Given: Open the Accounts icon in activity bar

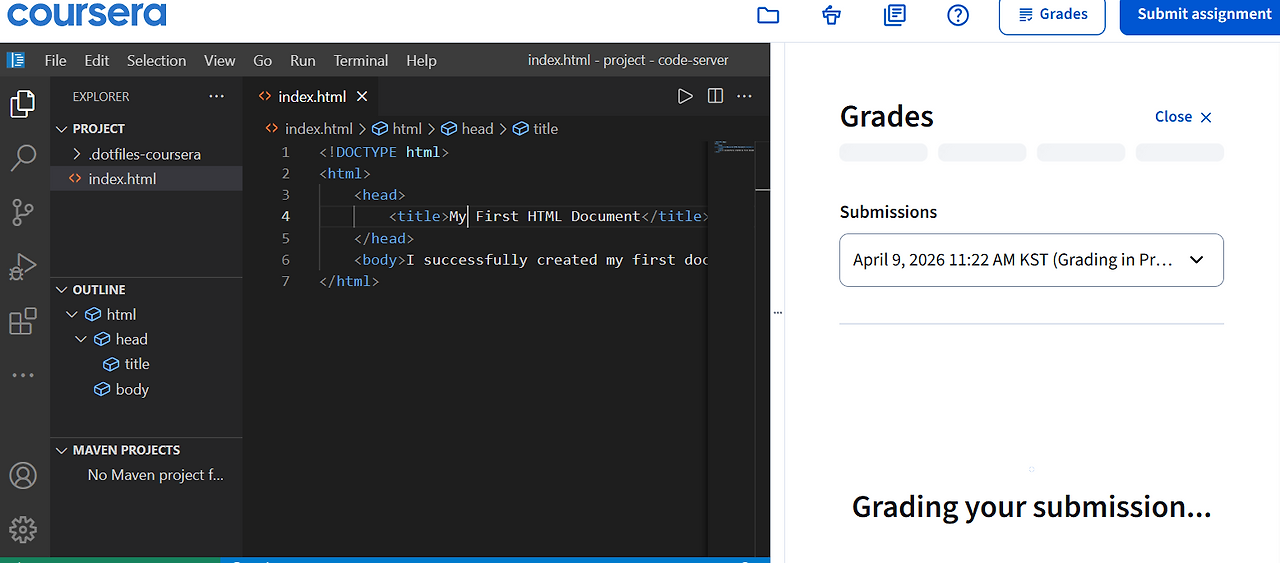Looking at the screenshot, I should point(22,475).
